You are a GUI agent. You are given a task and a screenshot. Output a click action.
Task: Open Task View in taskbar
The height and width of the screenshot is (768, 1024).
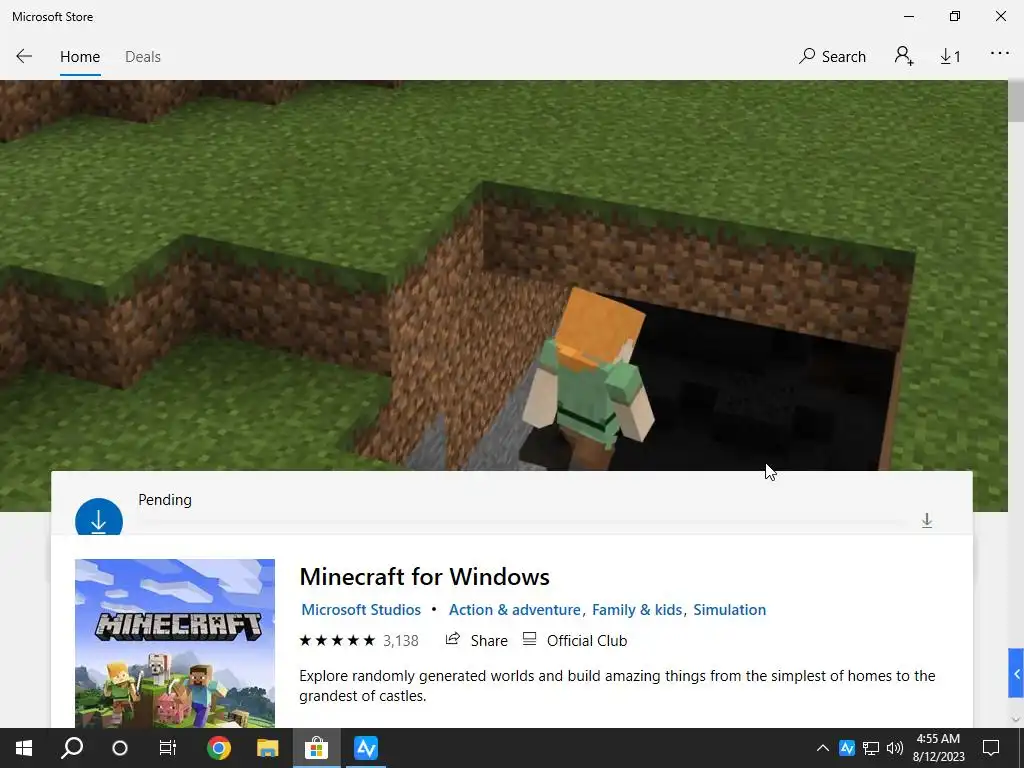pos(168,748)
